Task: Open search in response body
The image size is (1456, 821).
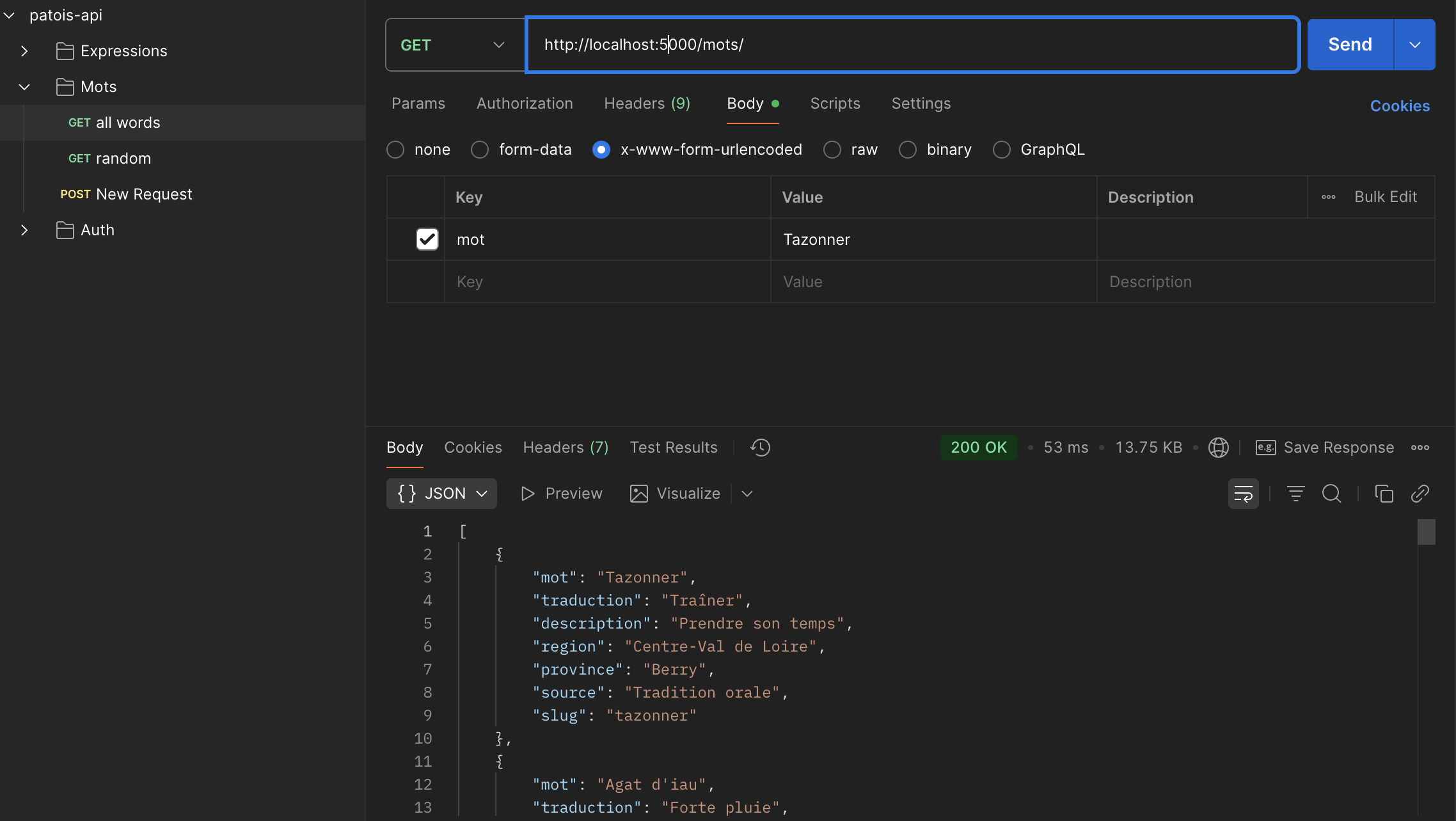Action: point(1331,494)
